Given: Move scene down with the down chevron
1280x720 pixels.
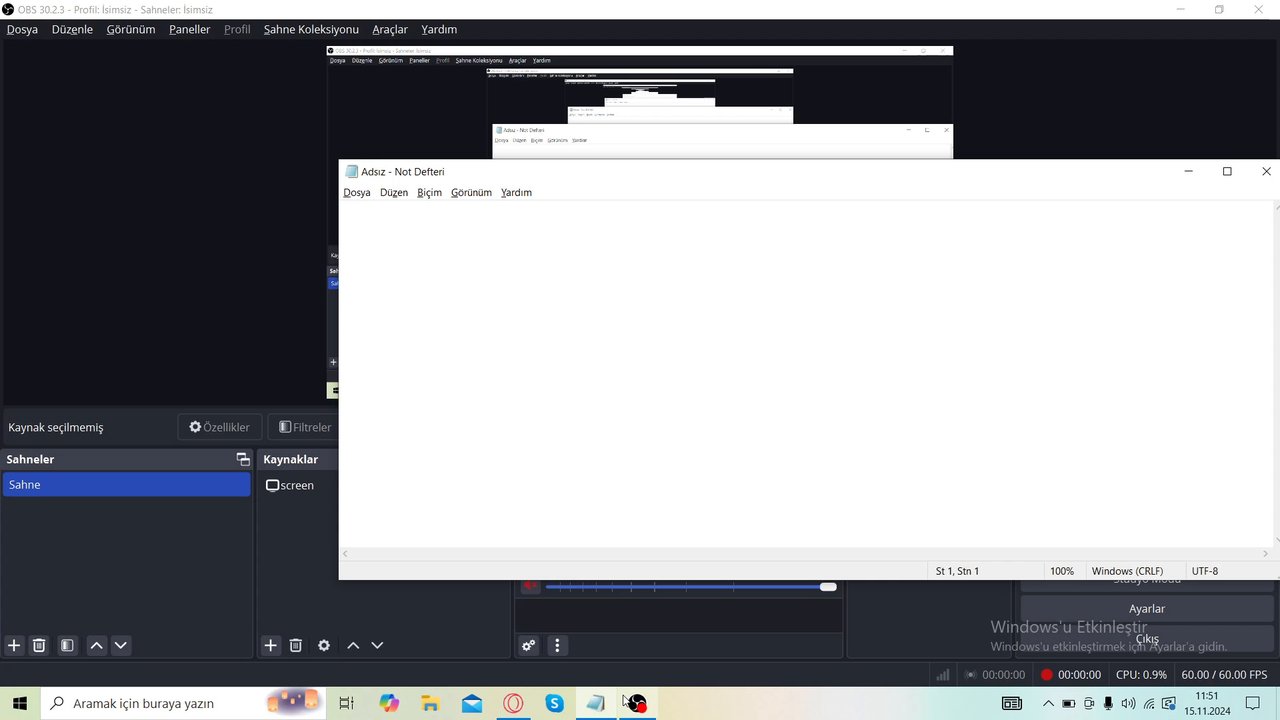Looking at the screenshot, I should coord(121,645).
